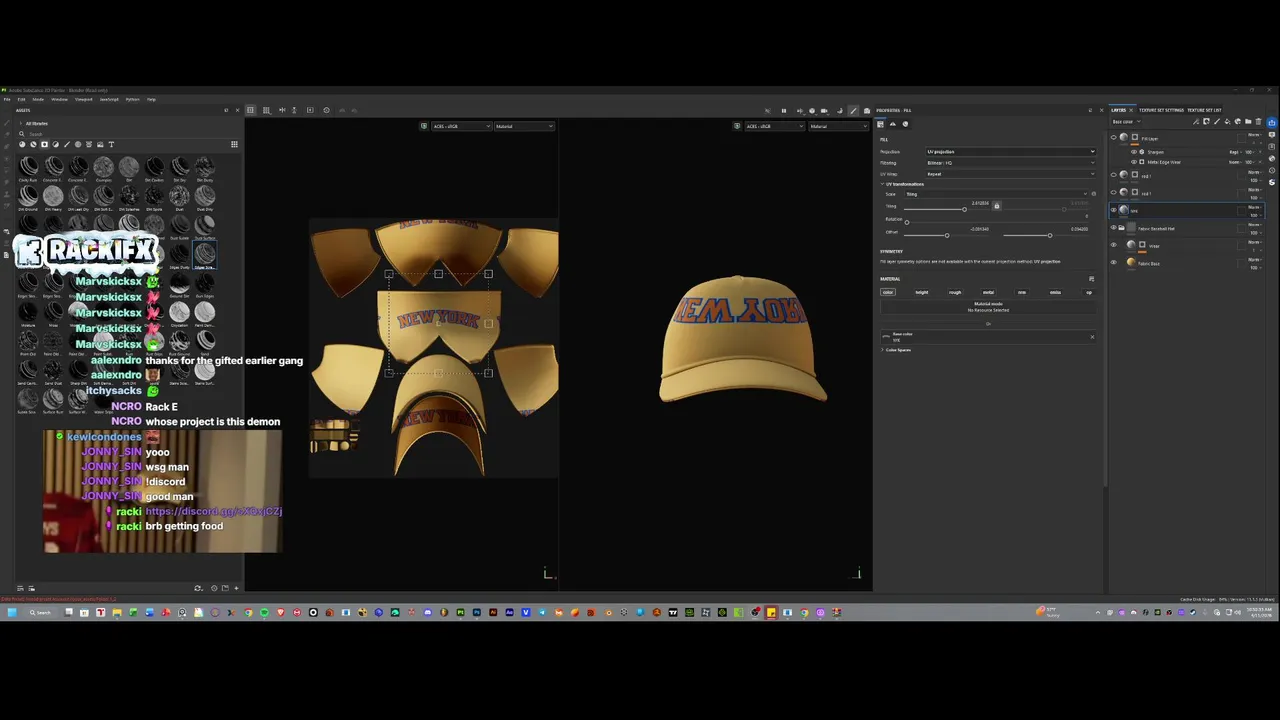This screenshot has width=1280, height=720.
Task: Clear the Base color NYK resource
Action: (1092, 337)
